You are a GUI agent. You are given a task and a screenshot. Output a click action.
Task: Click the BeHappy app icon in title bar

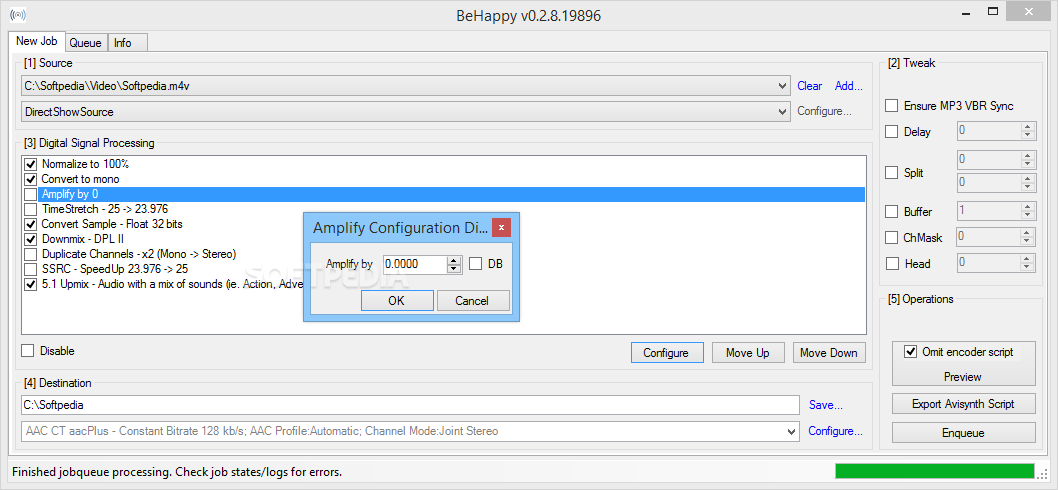[16, 14]
